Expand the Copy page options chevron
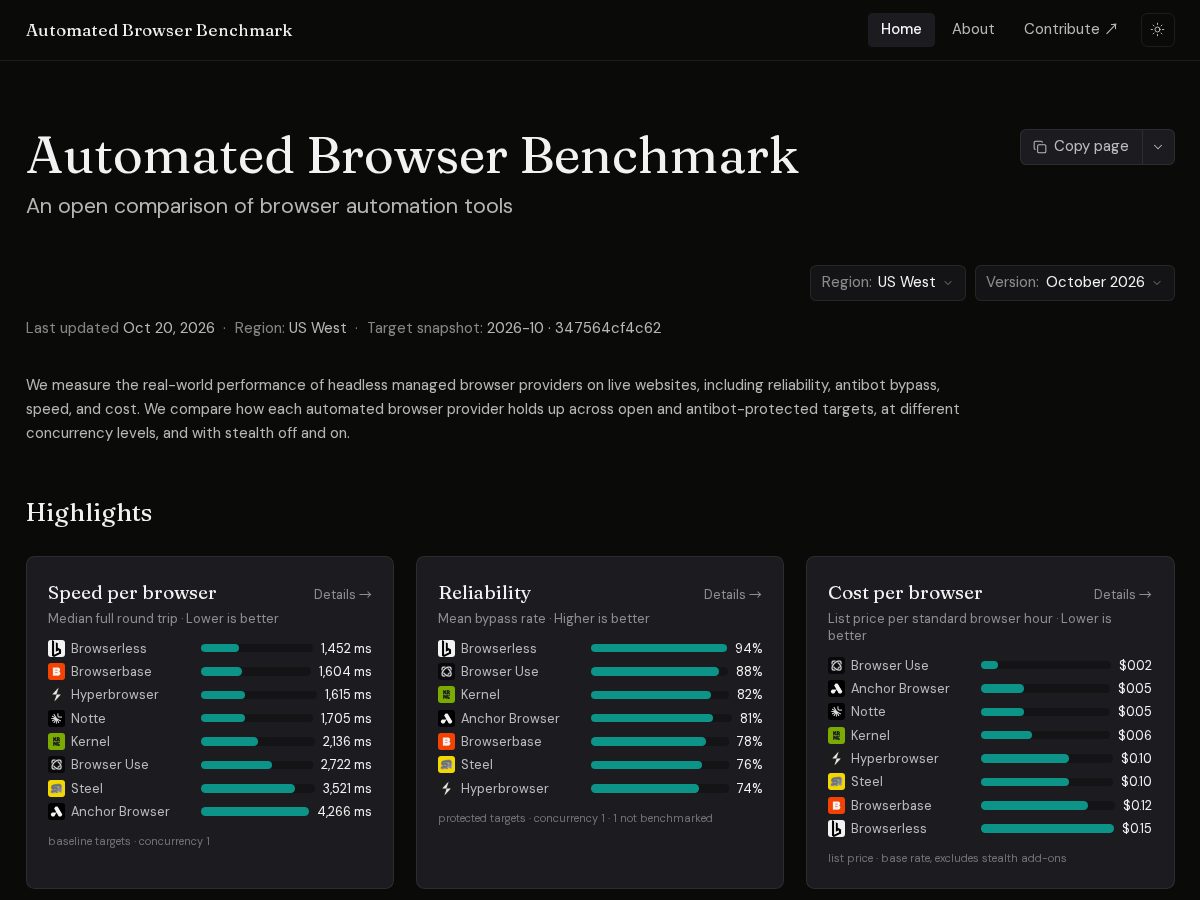 point(1158,147)
